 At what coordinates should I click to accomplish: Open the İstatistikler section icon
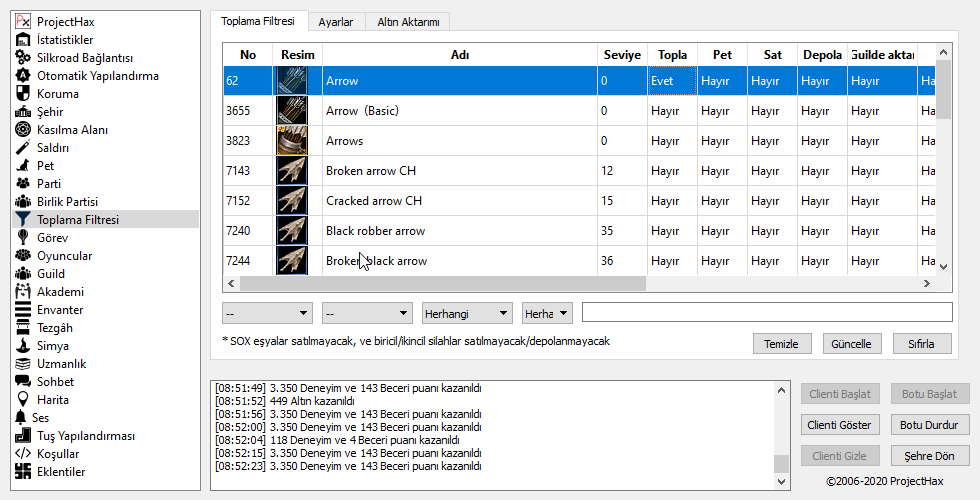tap(23, 40)
